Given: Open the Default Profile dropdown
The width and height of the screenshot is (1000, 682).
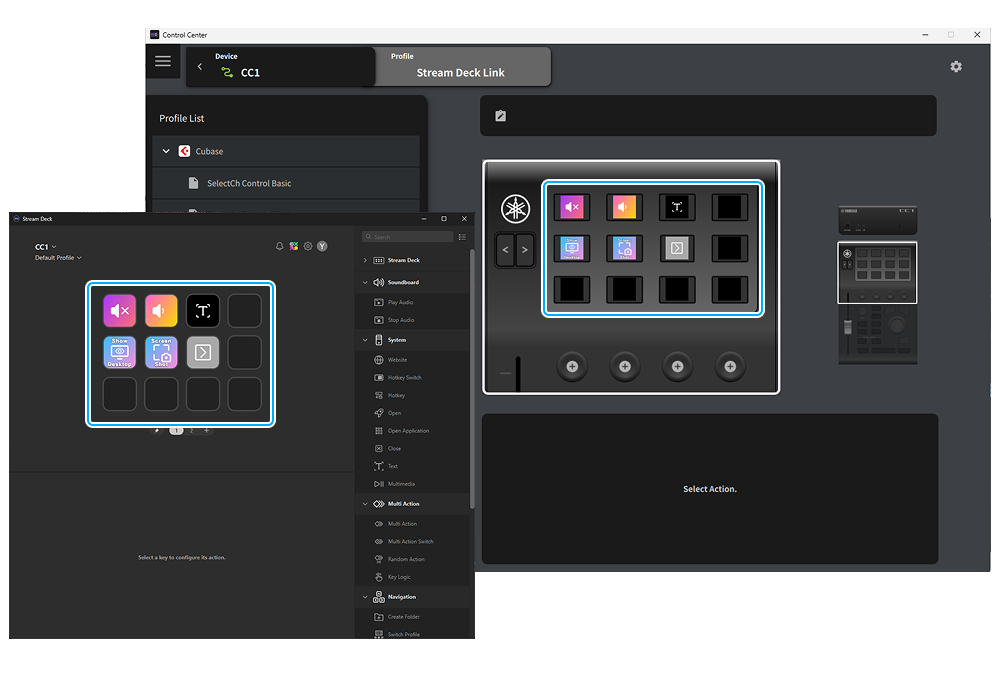Looking at the screenshot, I should pyautogui.click(x=57, y=257).
